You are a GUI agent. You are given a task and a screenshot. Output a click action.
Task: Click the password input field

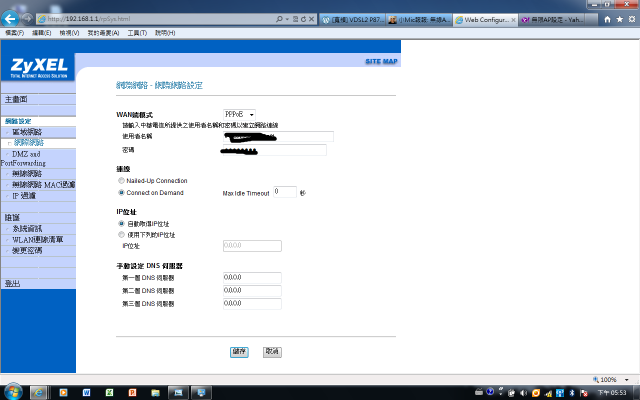tap(275, 150)
